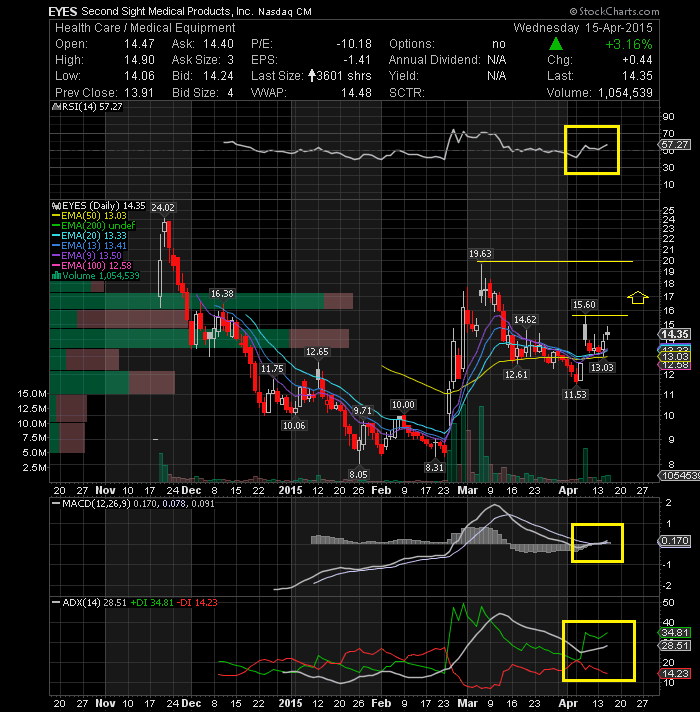Click the -DI 14.23 legend text

coord(197,603)
